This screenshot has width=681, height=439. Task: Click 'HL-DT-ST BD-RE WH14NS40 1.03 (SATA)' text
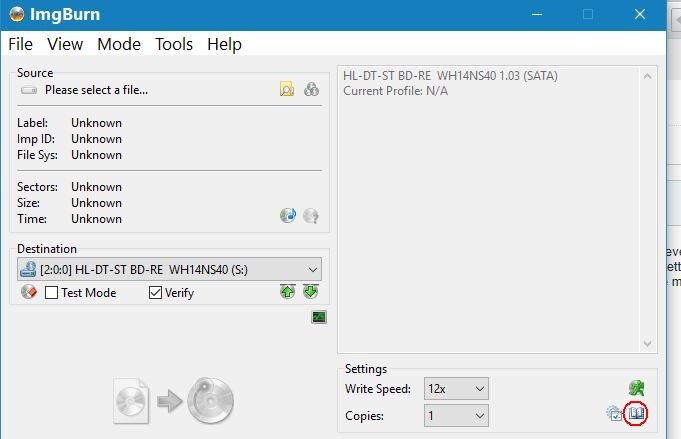[450, 76]
